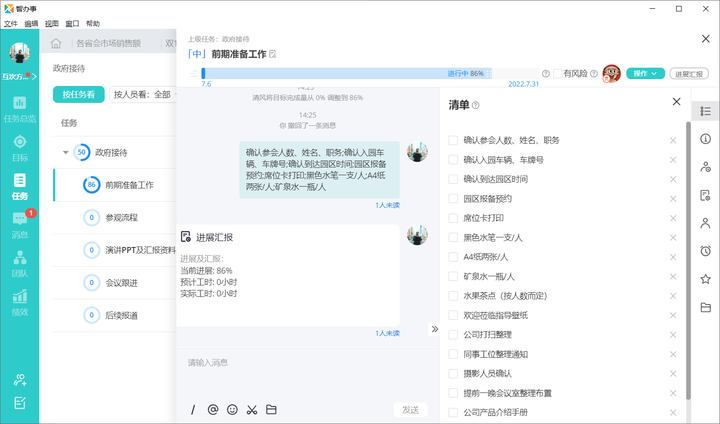Click the edit icon next to 前期准备工作 title
Image resolution: width=720 pixels, height=424 pixels.
(x=273, y=54)
